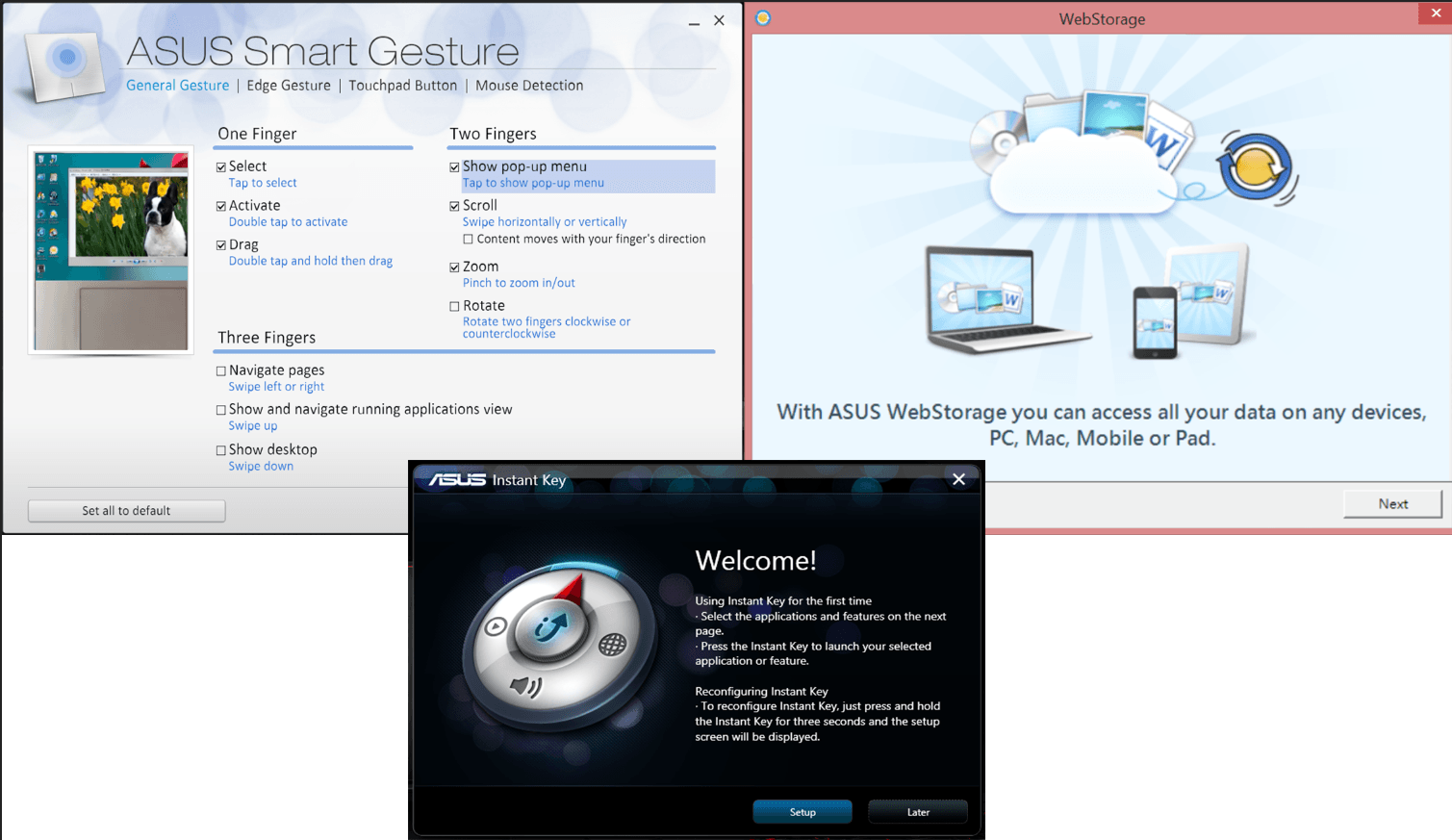Switch to the General Gesture tab
1452x840 pixels.
pyautogui.click(x=178, y=86)
